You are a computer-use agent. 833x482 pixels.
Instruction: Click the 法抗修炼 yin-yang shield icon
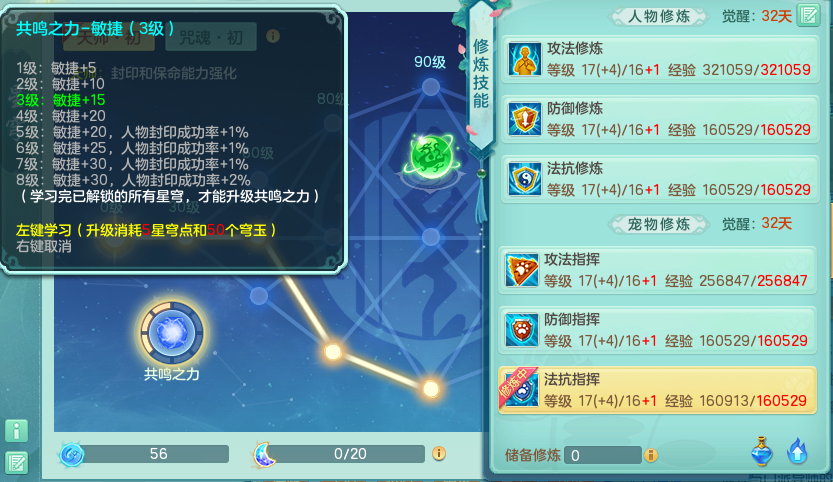pos(524,179)
